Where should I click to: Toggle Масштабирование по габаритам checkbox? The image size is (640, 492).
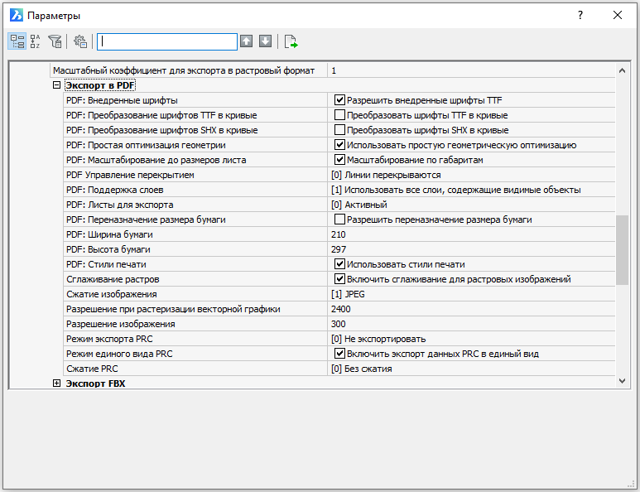tap(340, 160)
